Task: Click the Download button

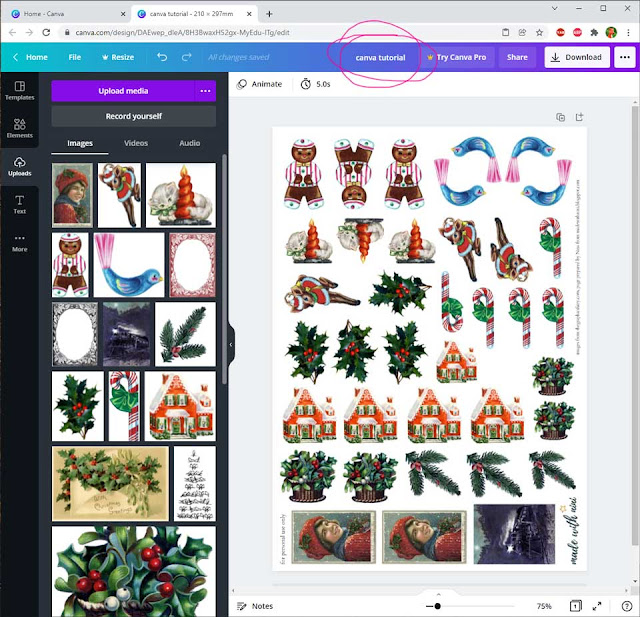Action: (577, 57)
